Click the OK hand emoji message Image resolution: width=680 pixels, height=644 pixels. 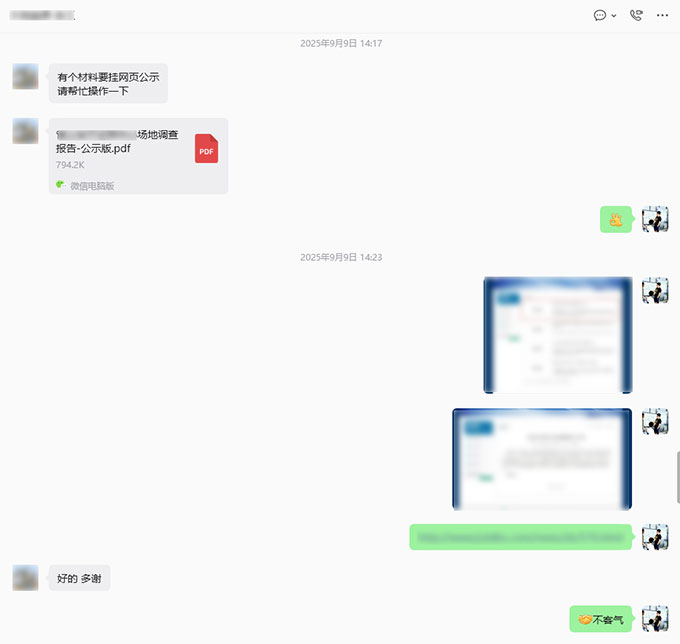point(616,219)
